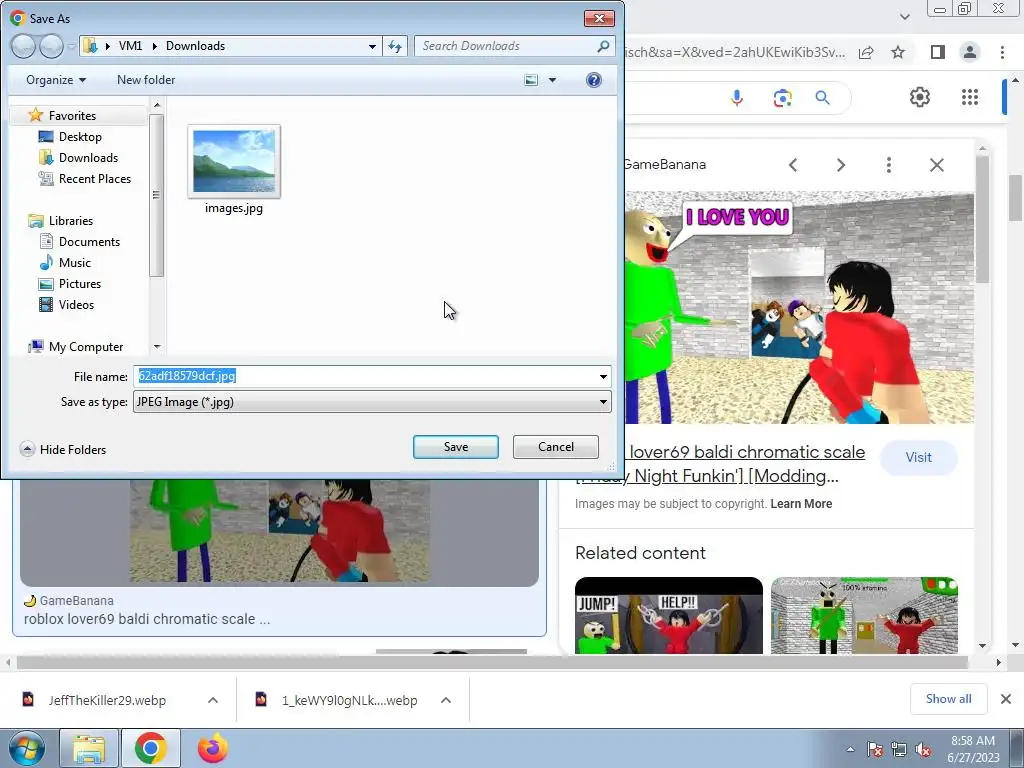Expand 1_keWY9l0gNLk webp download options

[x=446, y=700]
